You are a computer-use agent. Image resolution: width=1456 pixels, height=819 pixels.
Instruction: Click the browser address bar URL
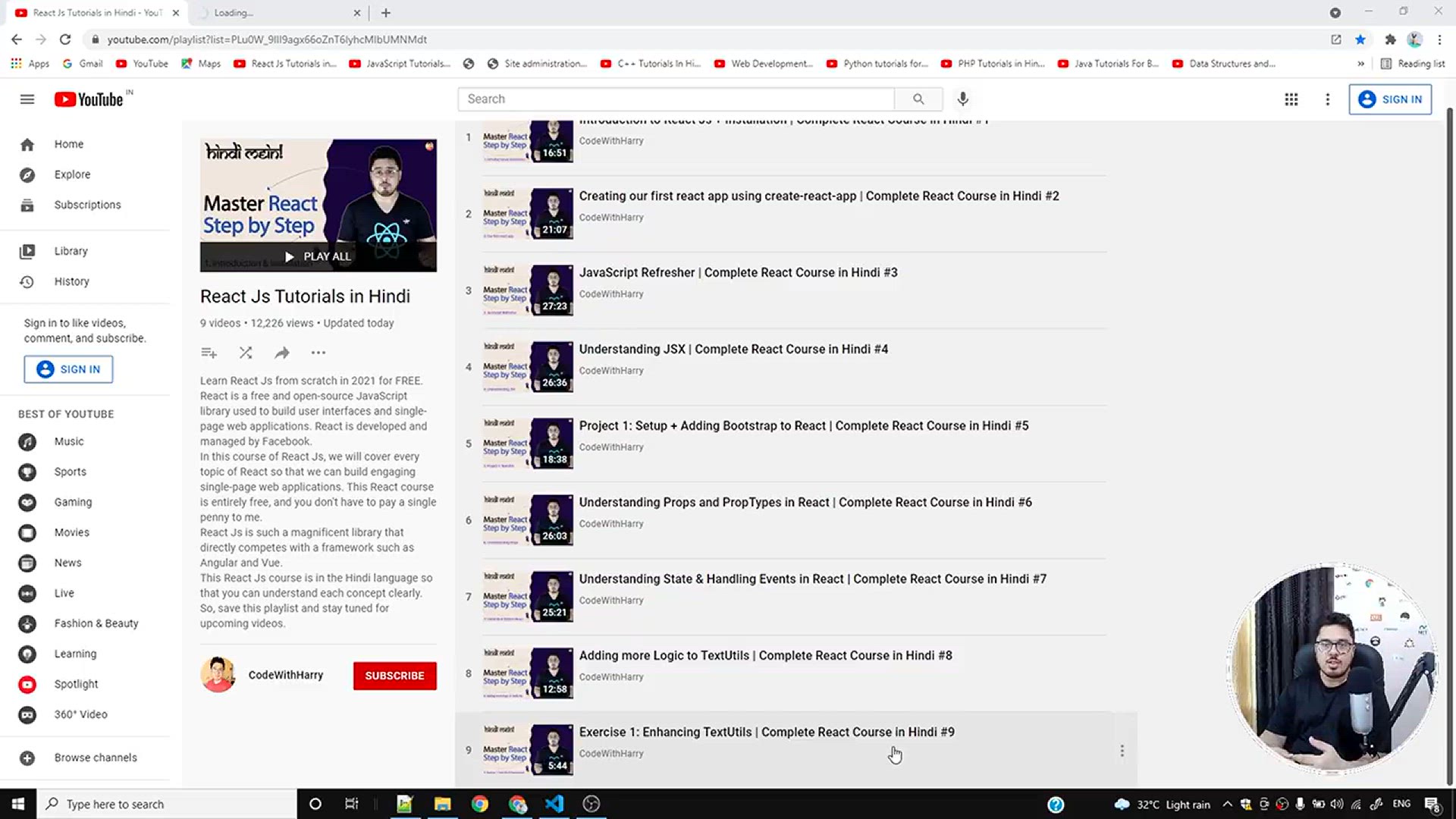(x=267, y=39)
